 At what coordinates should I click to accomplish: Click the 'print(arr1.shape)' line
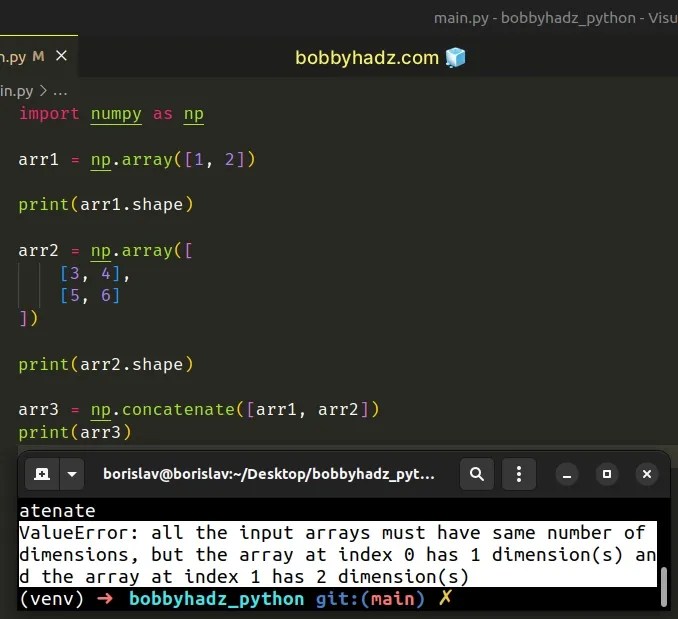[106, 204]
